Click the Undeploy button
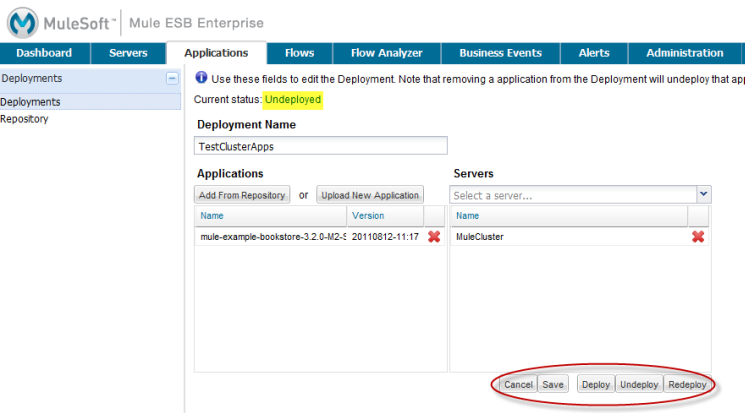This screenshot has height=413, width=745. pyautogui.click(x=639, y=384)
